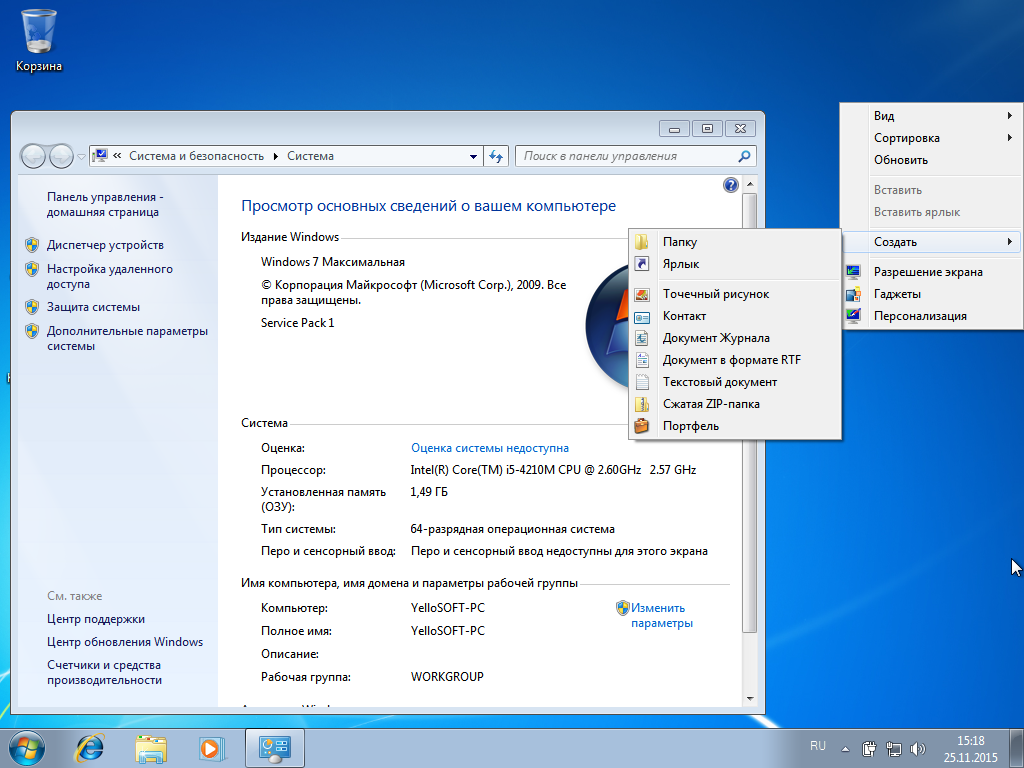Expand the Сортировка submenu
Screen dimensions: 1024x768
click(931, 138)
